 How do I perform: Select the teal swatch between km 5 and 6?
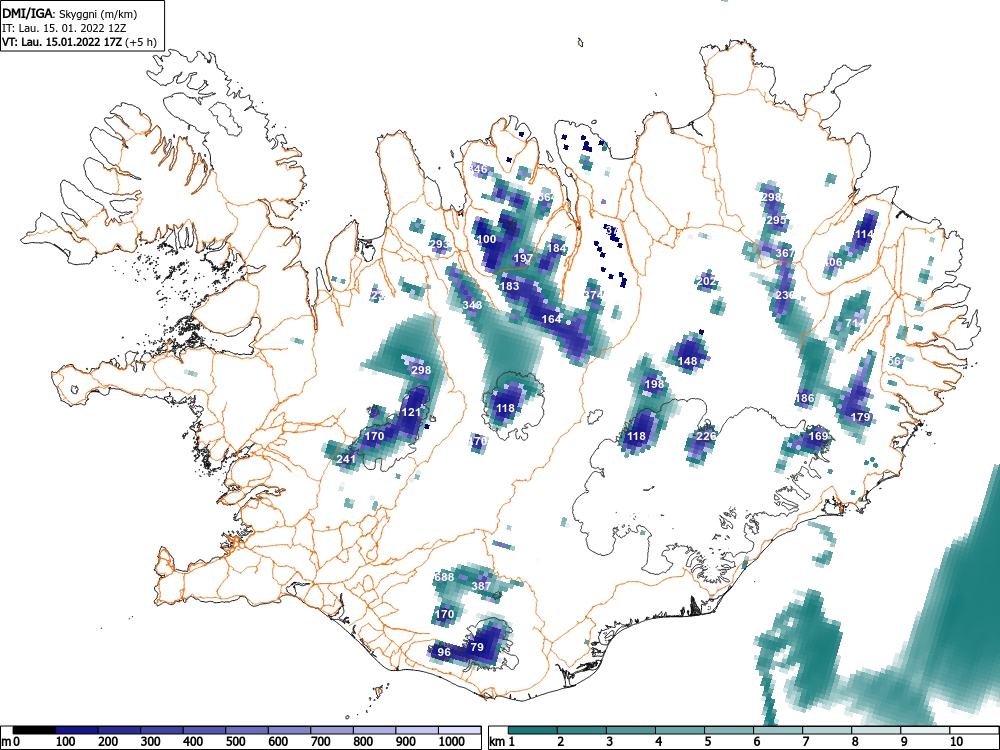(730, 730)
